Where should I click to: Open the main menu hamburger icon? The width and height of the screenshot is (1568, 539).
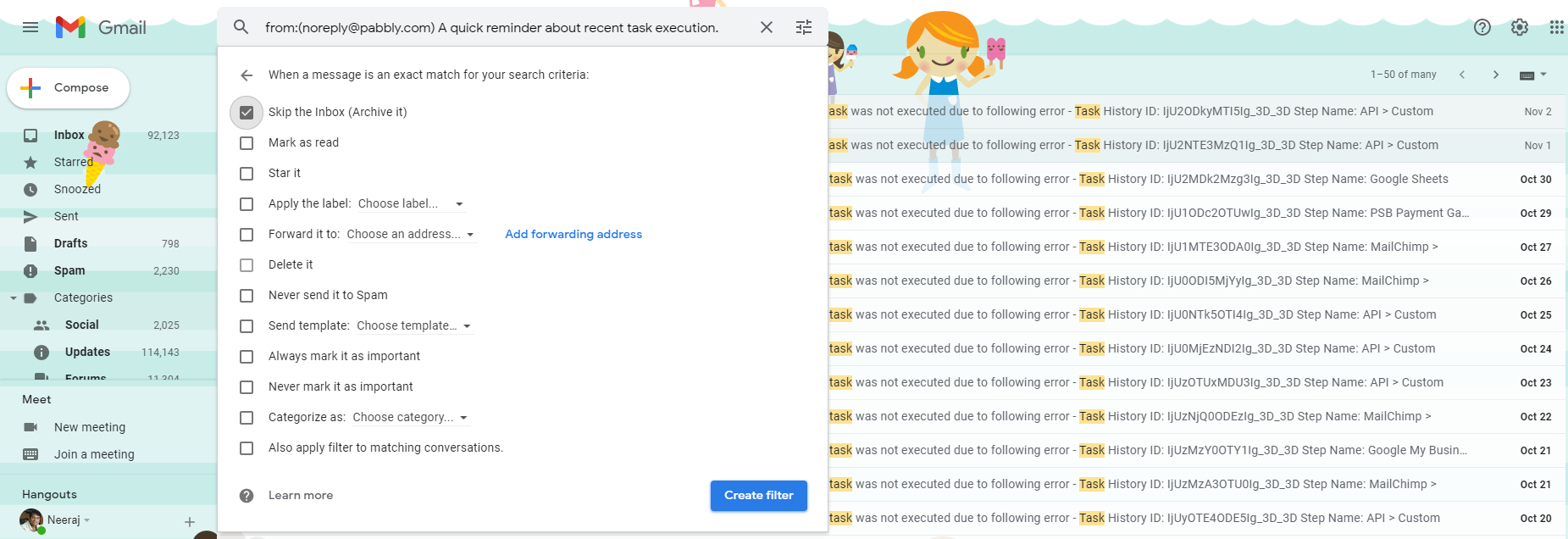(30, 27)
